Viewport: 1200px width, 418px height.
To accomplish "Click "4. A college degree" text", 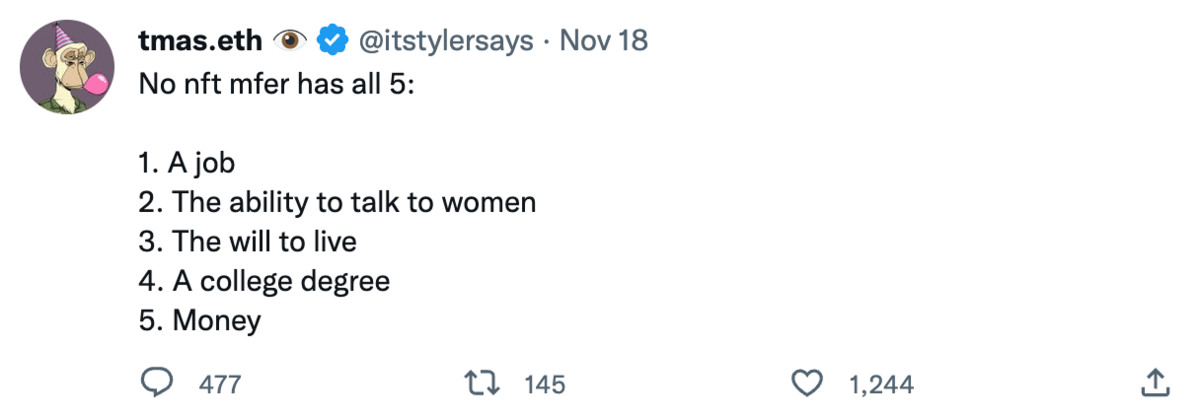I will (264, 281).
